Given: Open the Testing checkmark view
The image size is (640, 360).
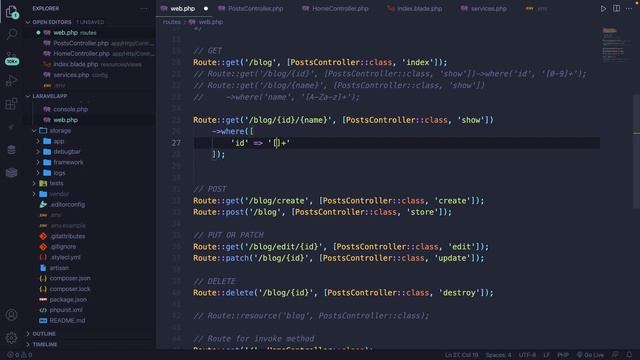Looking at the screenshot, I should [11, 127].
